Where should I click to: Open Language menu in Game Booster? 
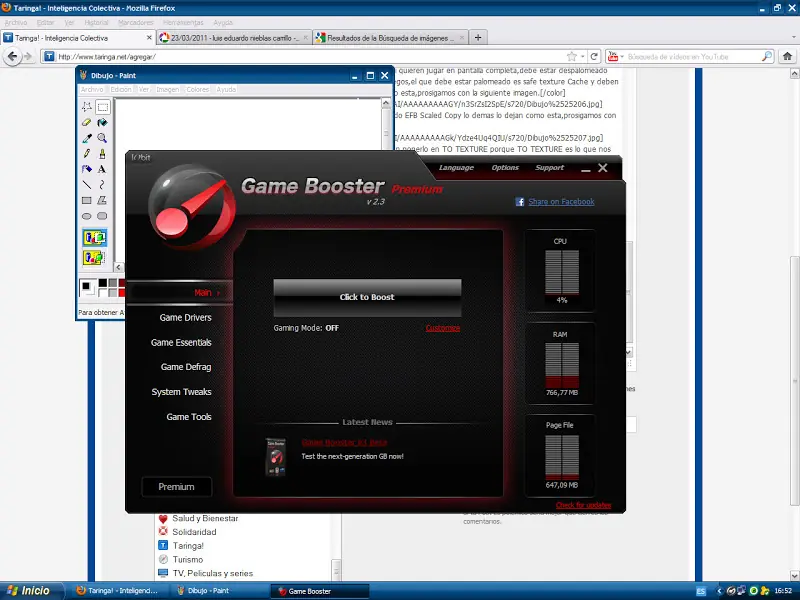pos(456,168)
